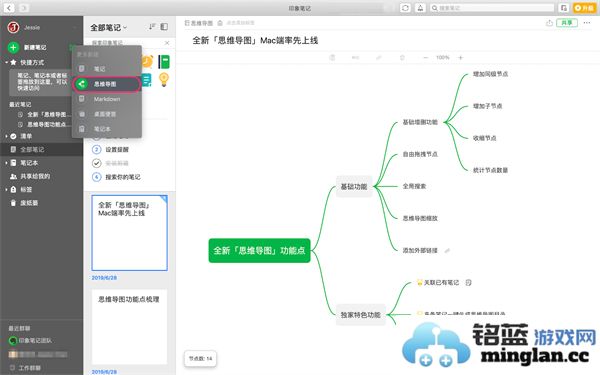Collapse the 快捷方式 section triangle
Image resolution: width=600 pixels, height=375 pixels.
click(6, 62)
